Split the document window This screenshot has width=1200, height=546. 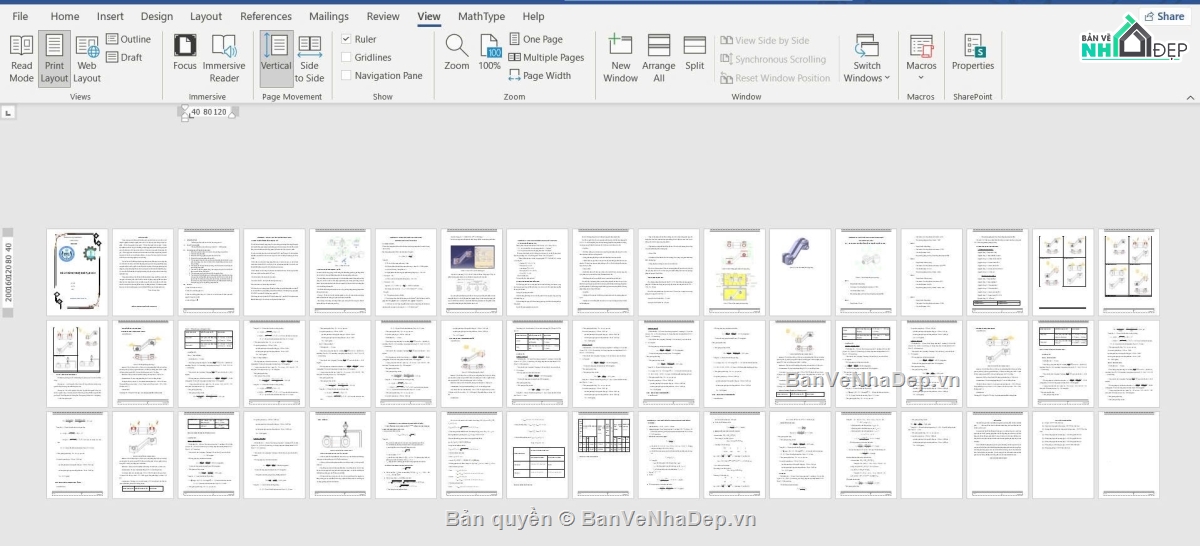tap(695, 52)
